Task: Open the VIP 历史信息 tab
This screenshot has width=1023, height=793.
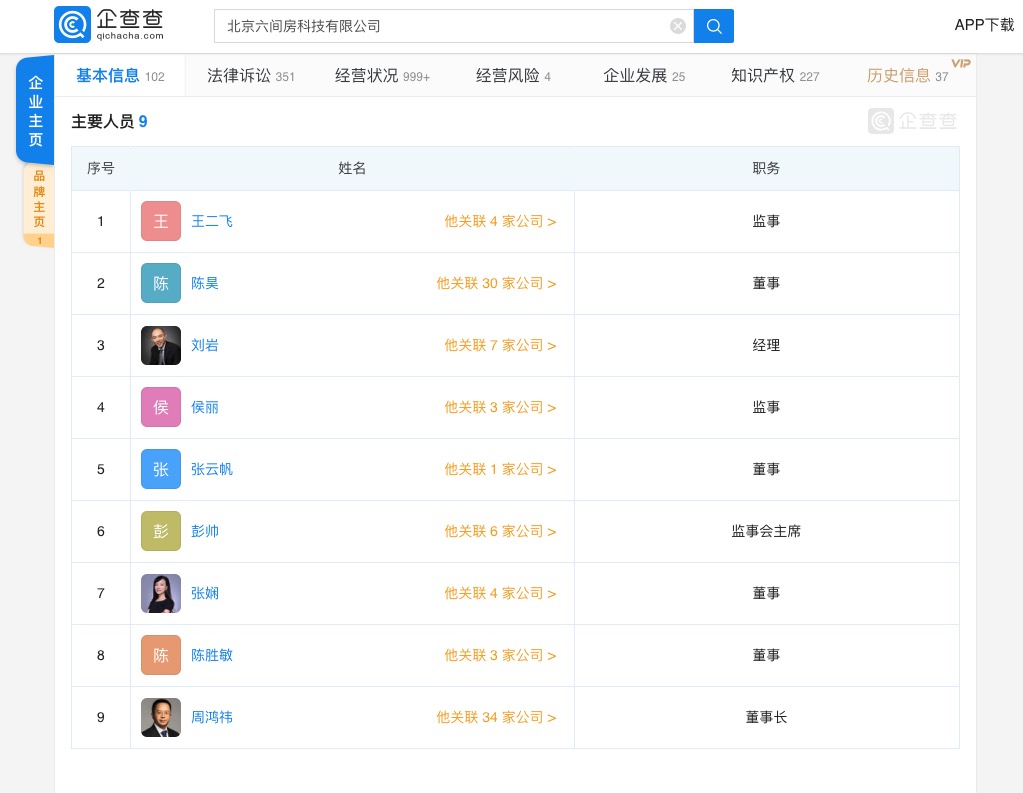Action: (x=907, y=76)
